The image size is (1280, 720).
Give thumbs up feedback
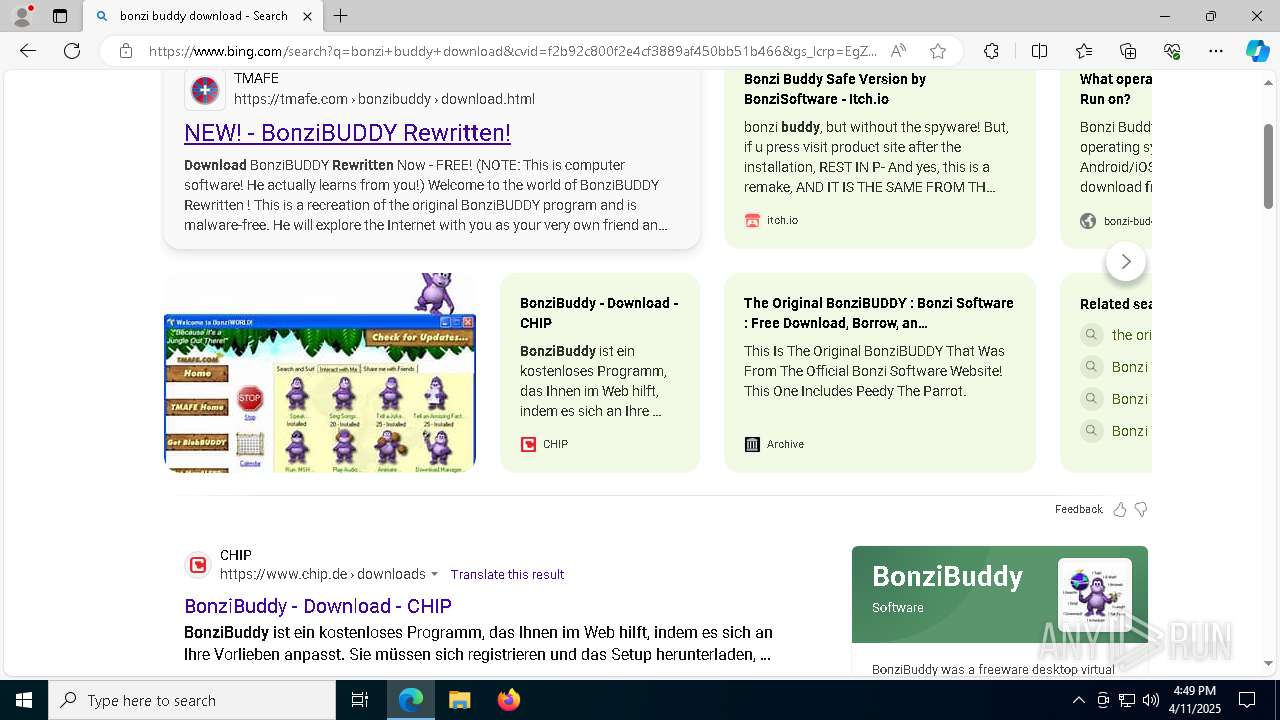1119,509
